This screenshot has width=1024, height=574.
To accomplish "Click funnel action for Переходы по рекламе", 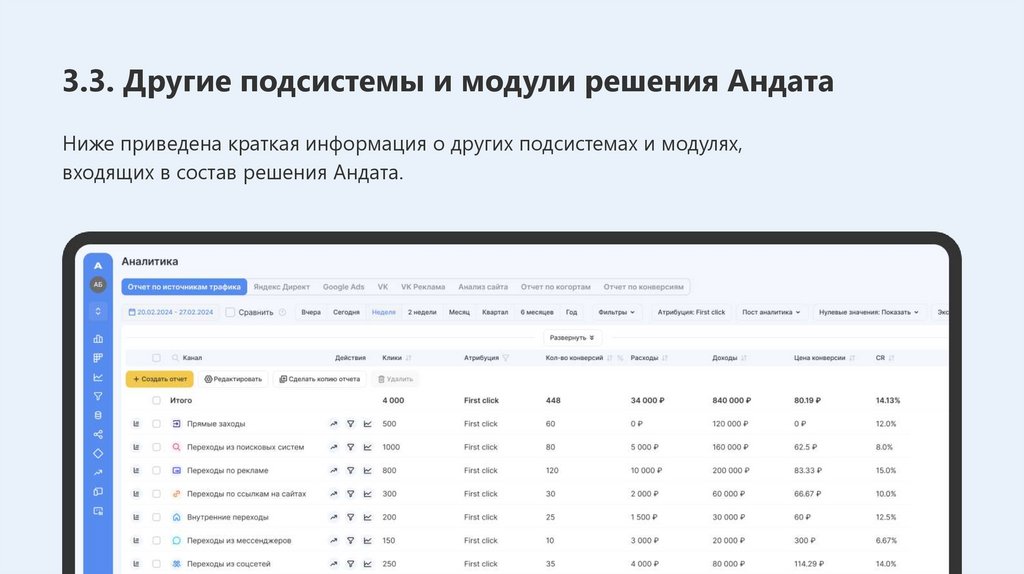I will [351, 470].
